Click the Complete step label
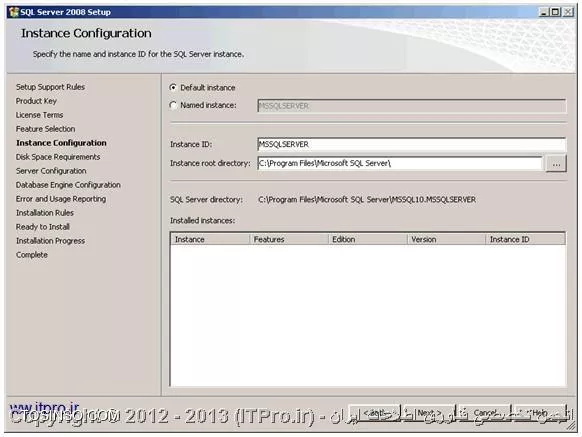The height and width of the screenshot is (437, 582). [x=32, y=255]
